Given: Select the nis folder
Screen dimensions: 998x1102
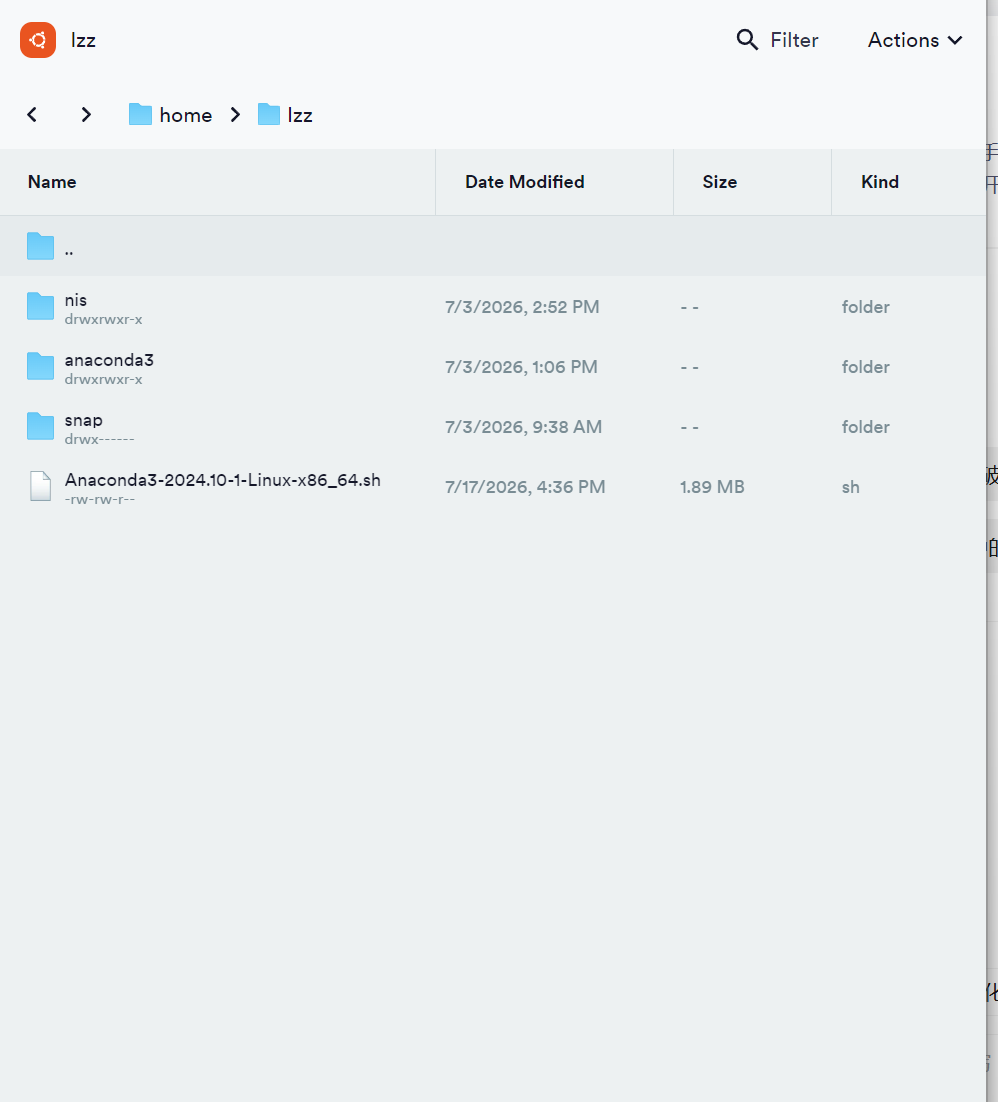Looking at the screenshot, I should point(493,307).
